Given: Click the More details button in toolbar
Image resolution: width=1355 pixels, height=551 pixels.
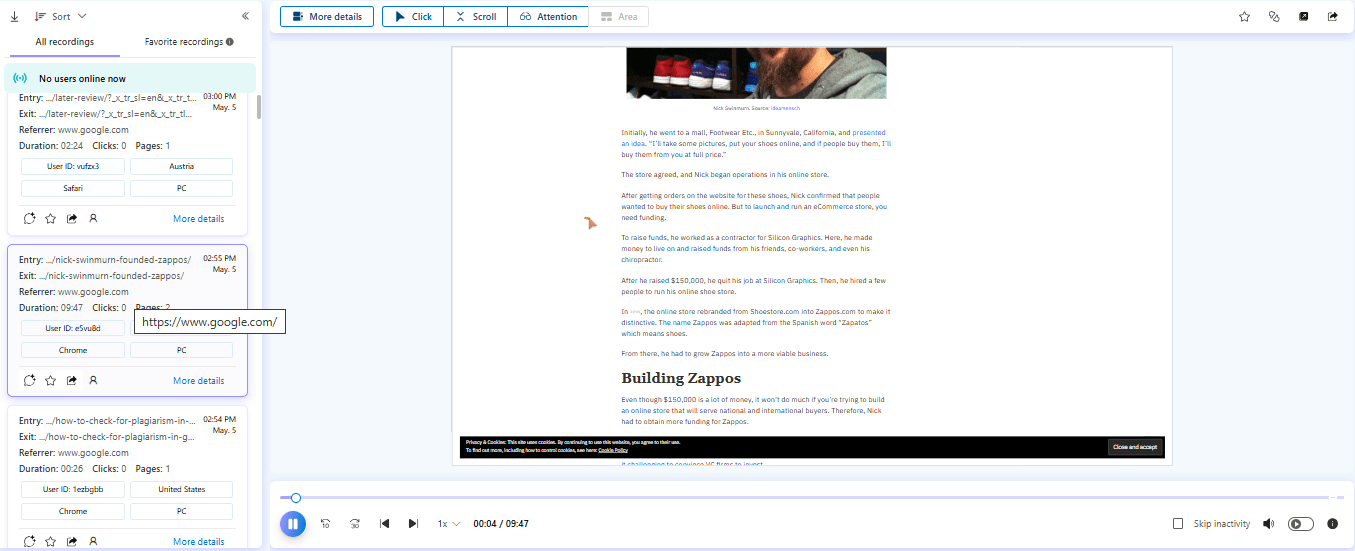Looking at the screenshot, I should click(x=327, y=17).
